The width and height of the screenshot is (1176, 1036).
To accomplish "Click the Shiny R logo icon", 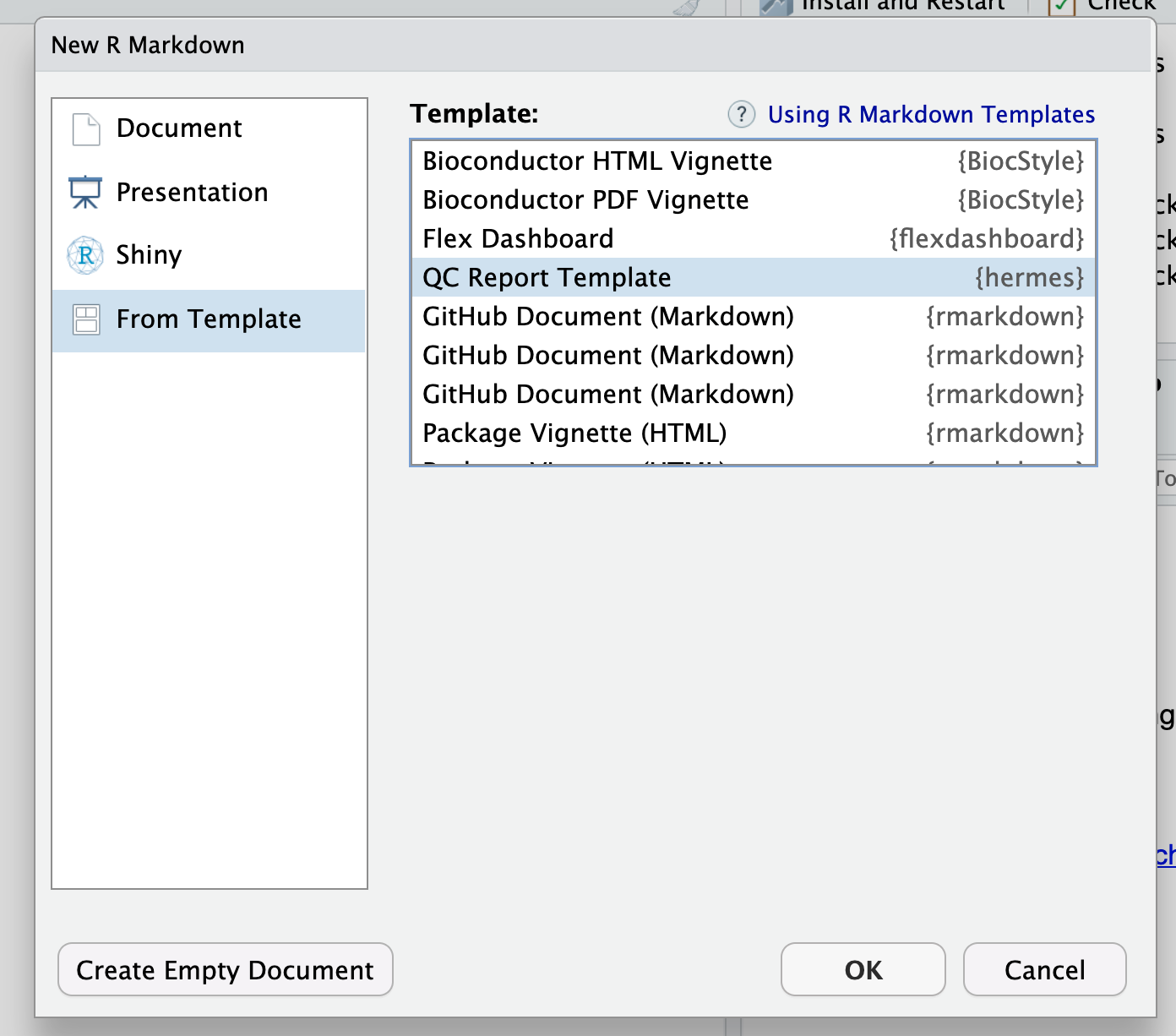I will coord(85,254).
